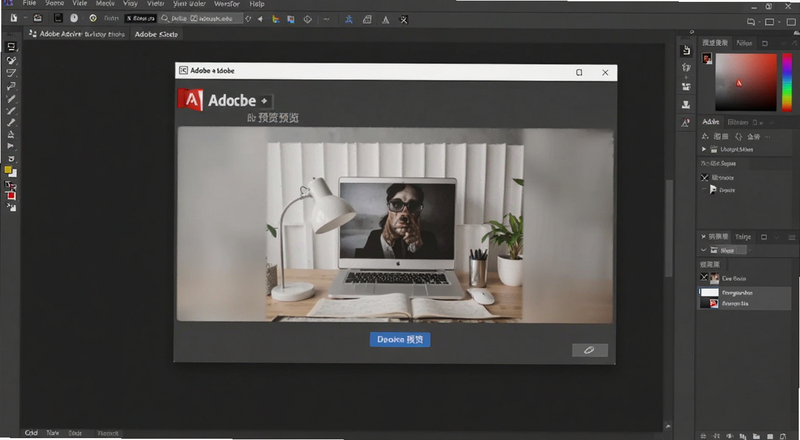Select the third tool in left toolbox
Image resolution: width=800 pixels, height=440 pixels.
click(x=11, y=73)
